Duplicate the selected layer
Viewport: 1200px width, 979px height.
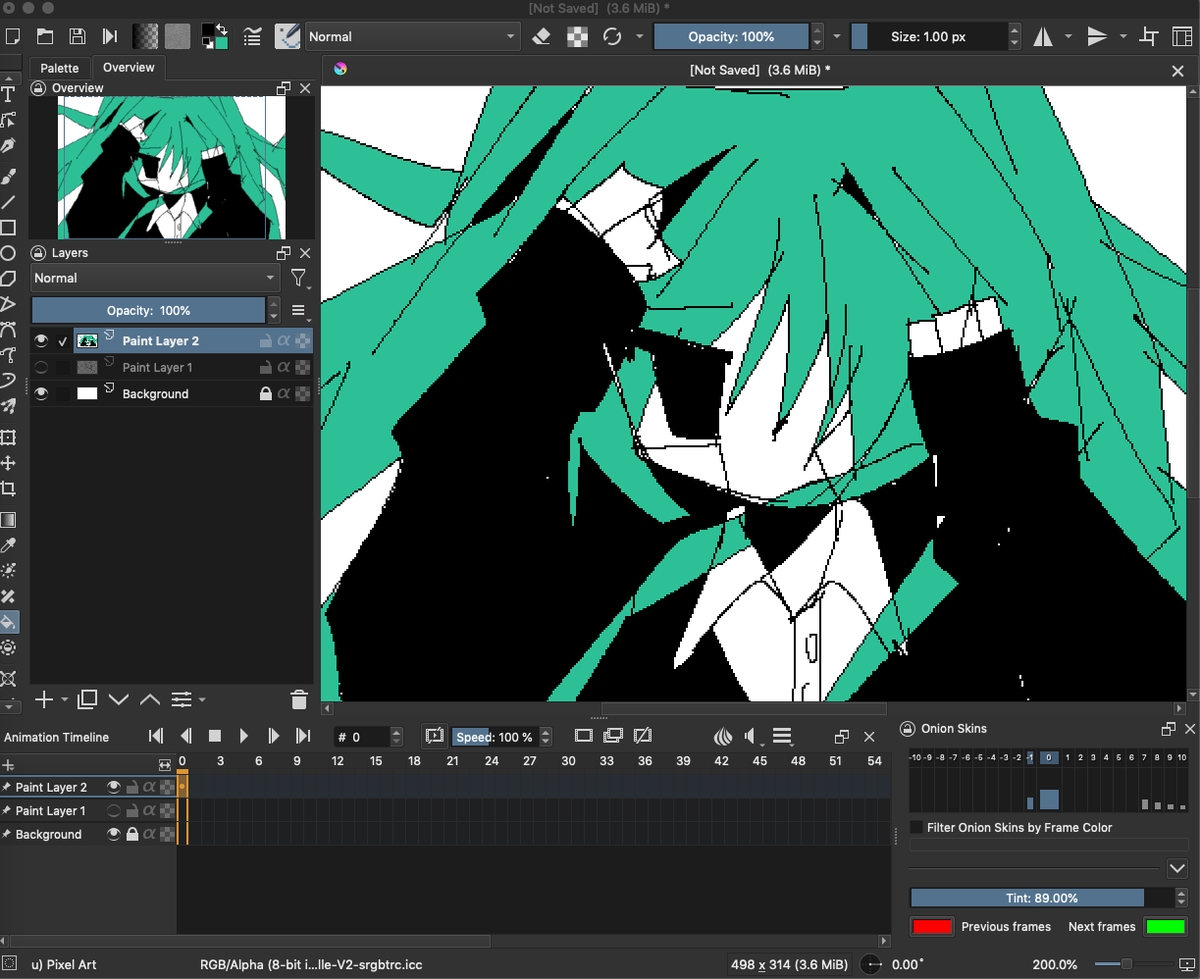point(87,699)
